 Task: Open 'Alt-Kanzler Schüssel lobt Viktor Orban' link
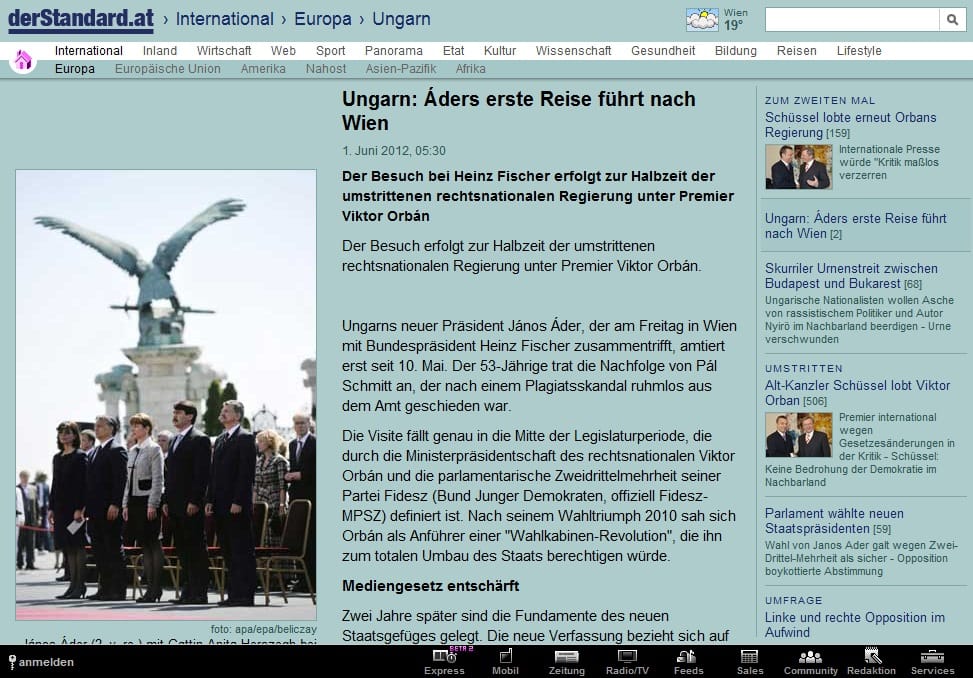pyautogui.click(x=857, y=393)
